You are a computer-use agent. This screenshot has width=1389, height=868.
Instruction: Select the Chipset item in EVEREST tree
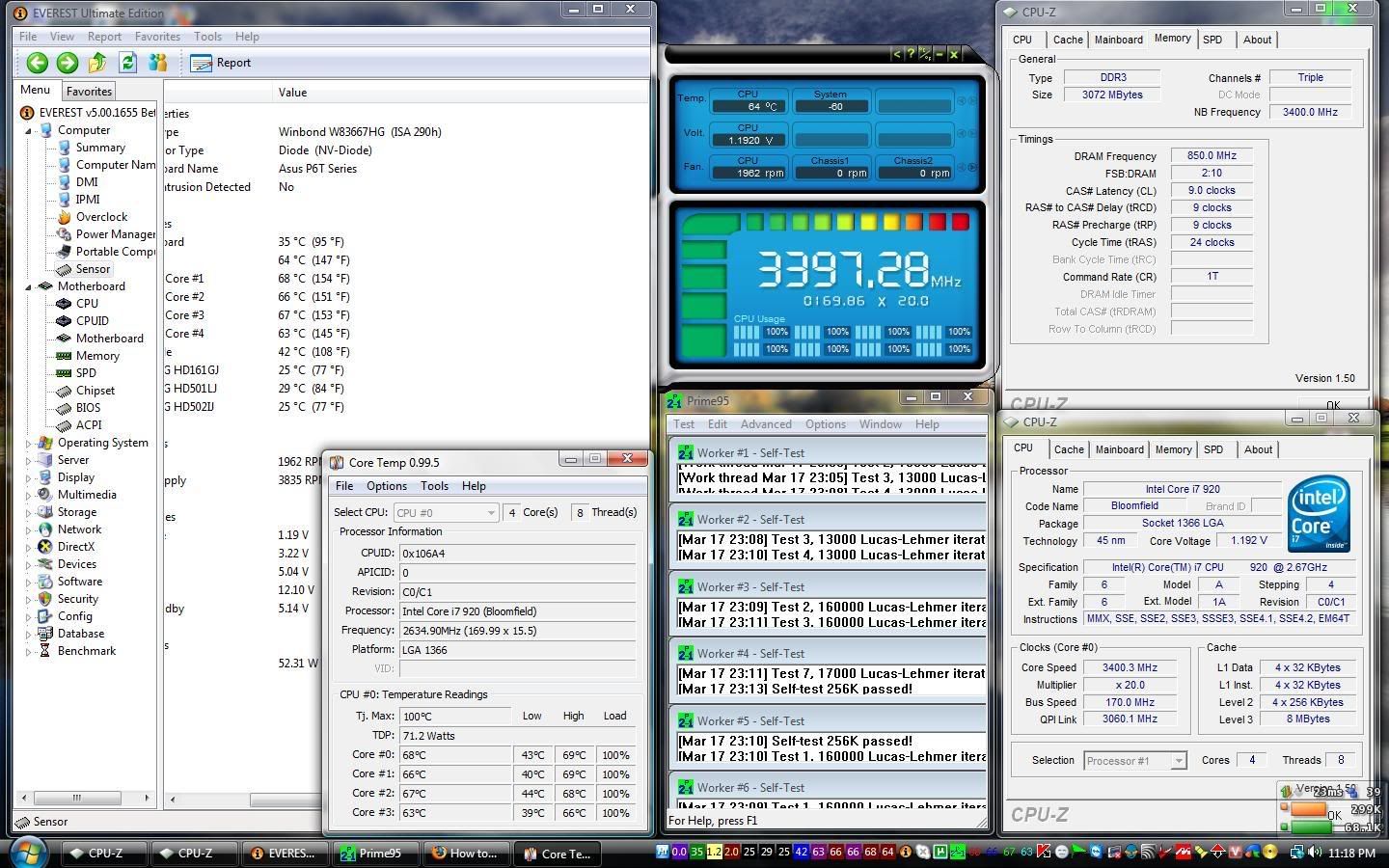click(95, 391)
